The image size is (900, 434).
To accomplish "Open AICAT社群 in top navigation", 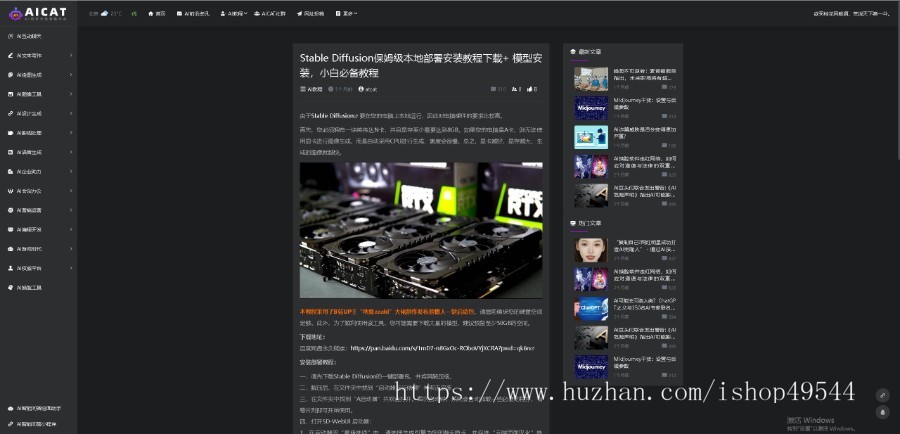I will [x=273, y=13].
